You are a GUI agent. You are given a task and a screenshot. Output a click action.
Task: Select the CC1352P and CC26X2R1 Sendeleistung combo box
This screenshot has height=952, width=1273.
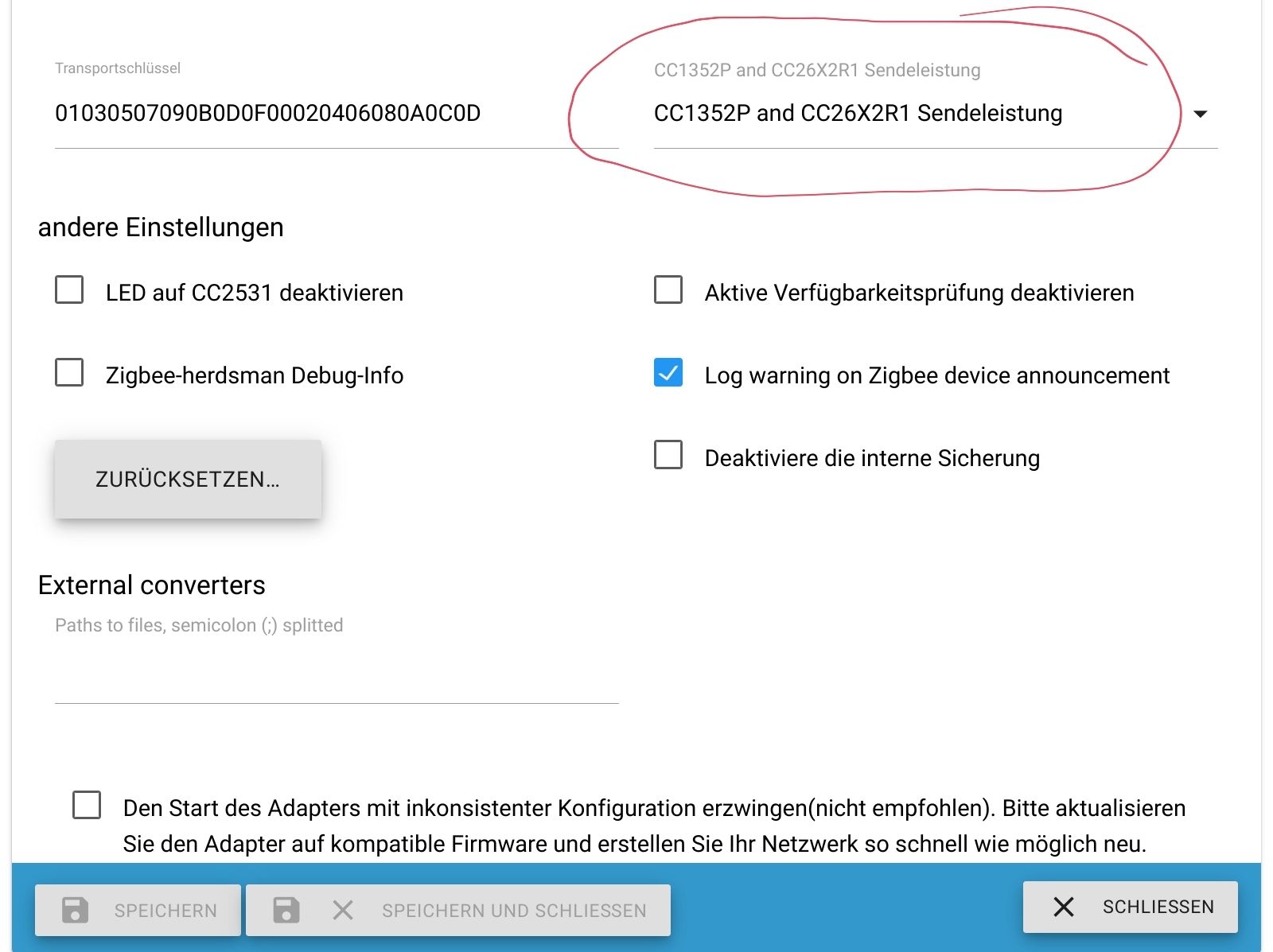pyautogui.click(x=936, y=114)
